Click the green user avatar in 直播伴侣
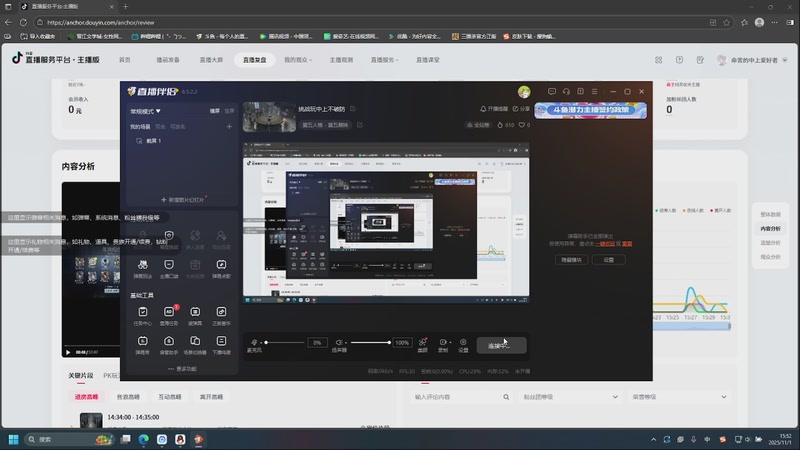This screenshot has height=450, width=800. [x=524, y=92]
